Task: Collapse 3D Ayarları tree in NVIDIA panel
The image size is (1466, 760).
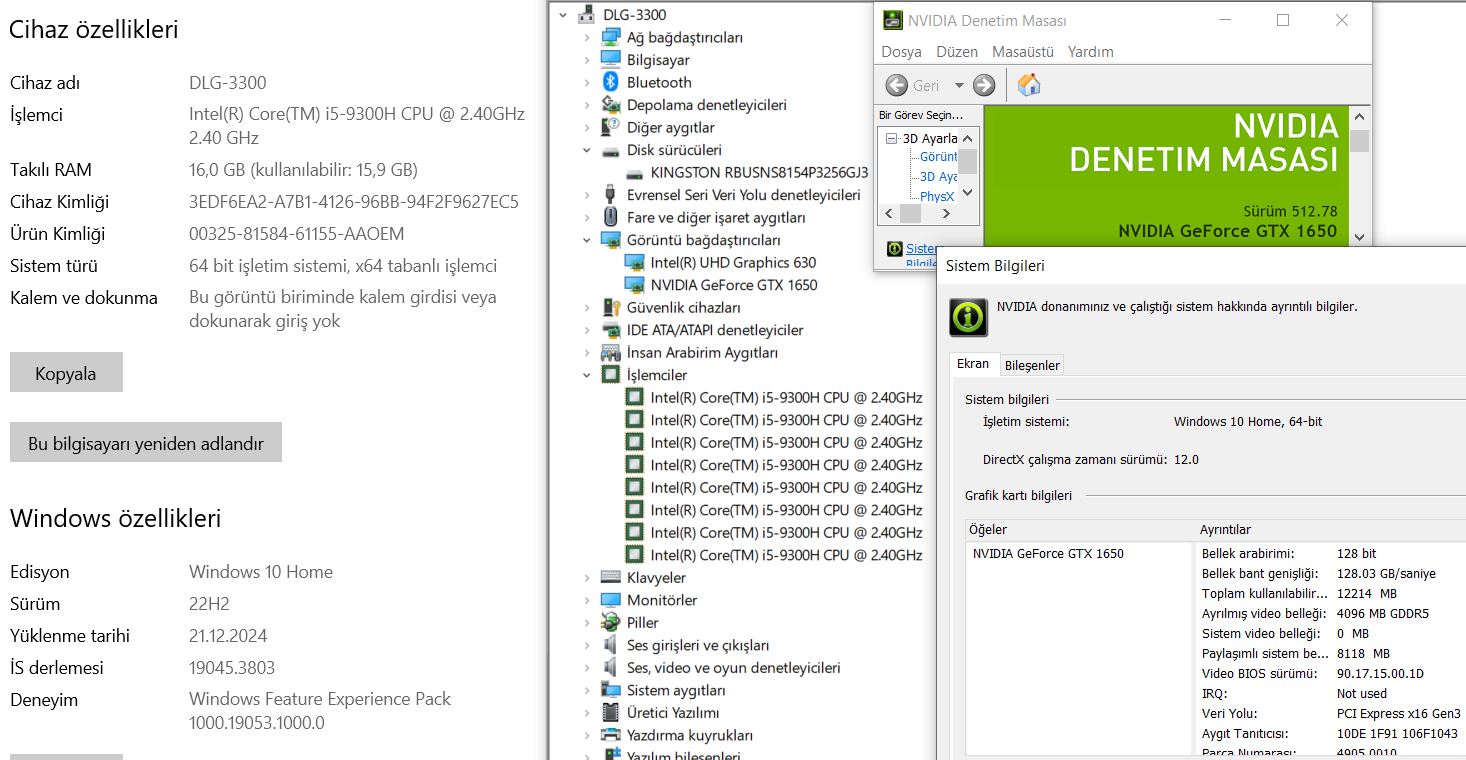Action: click(x=892, y=138)
